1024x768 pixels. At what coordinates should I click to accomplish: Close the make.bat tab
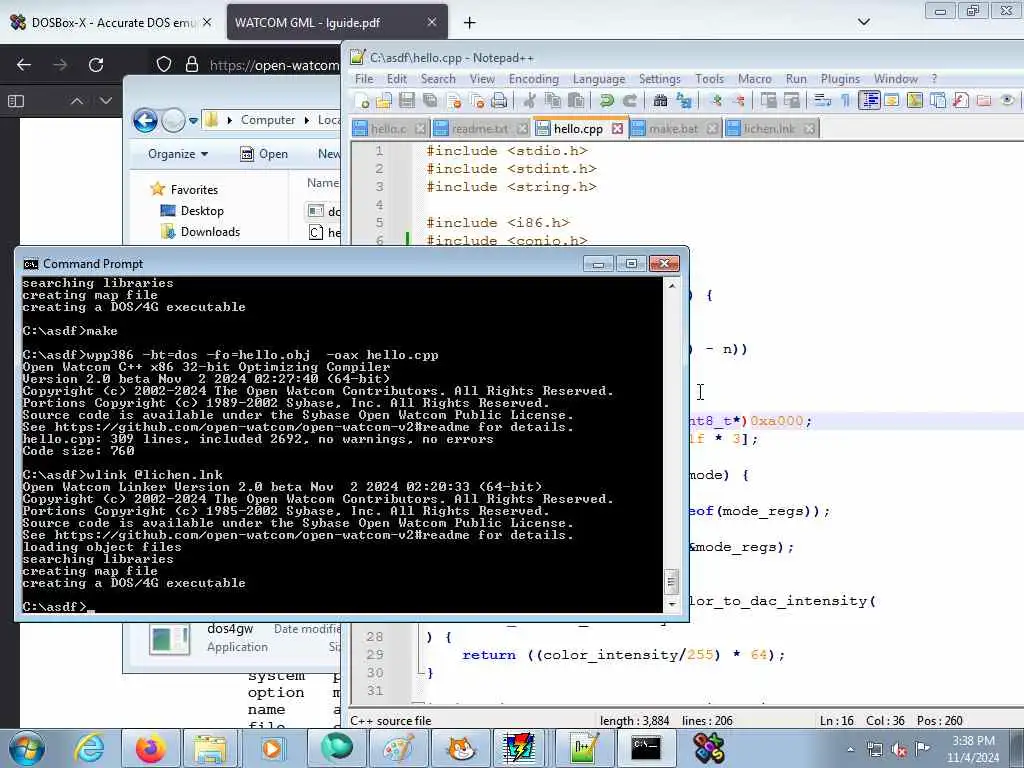pos(712,129)
